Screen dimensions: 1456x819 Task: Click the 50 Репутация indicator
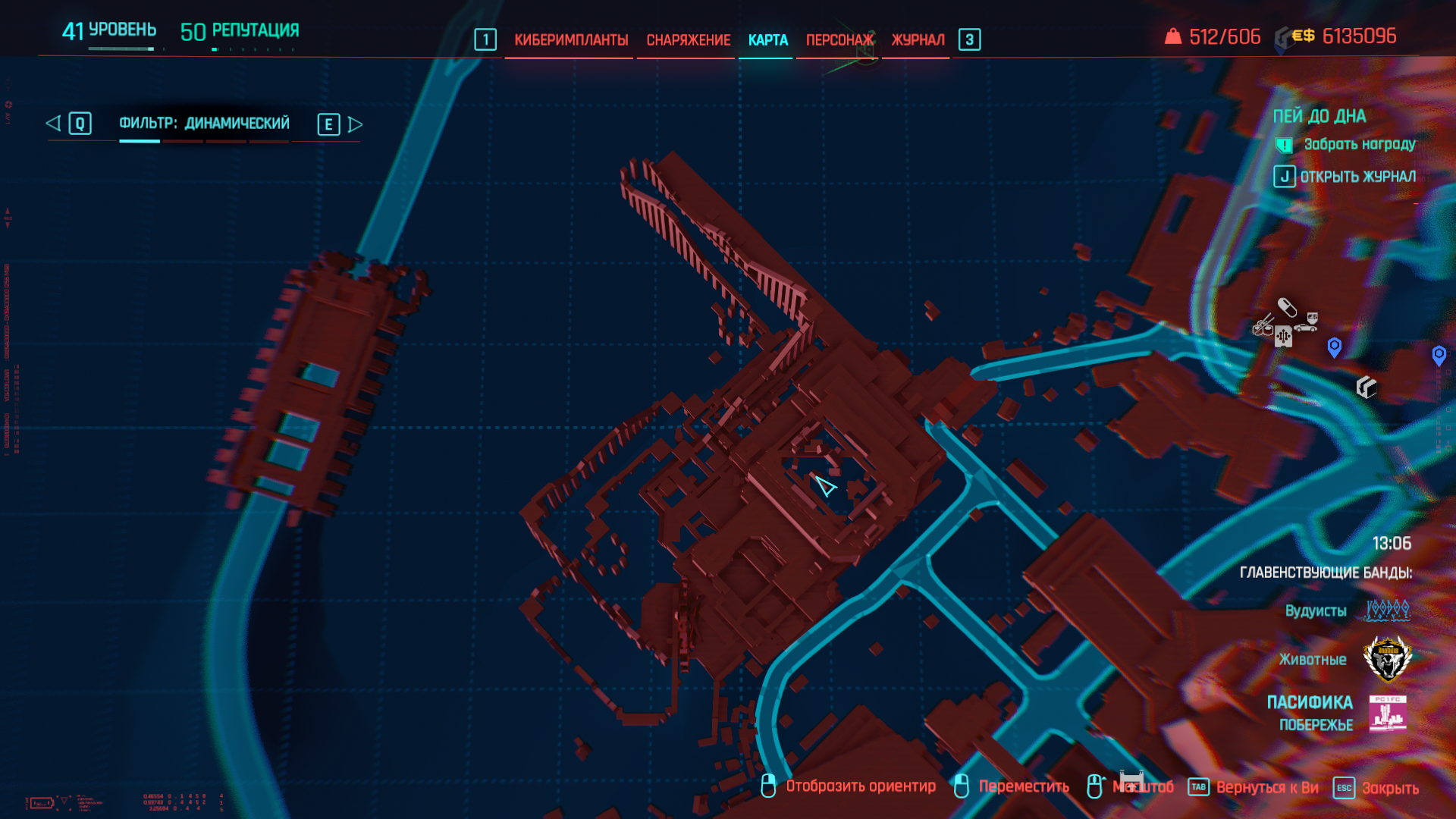click(240, 31)
